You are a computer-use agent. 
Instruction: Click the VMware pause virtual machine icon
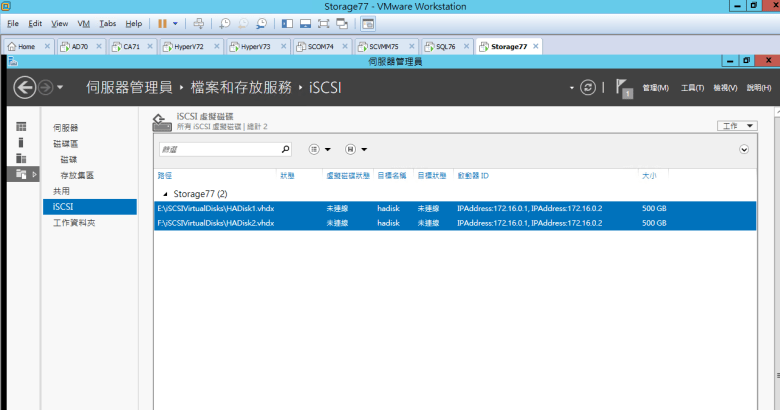[x=162, y=23]
